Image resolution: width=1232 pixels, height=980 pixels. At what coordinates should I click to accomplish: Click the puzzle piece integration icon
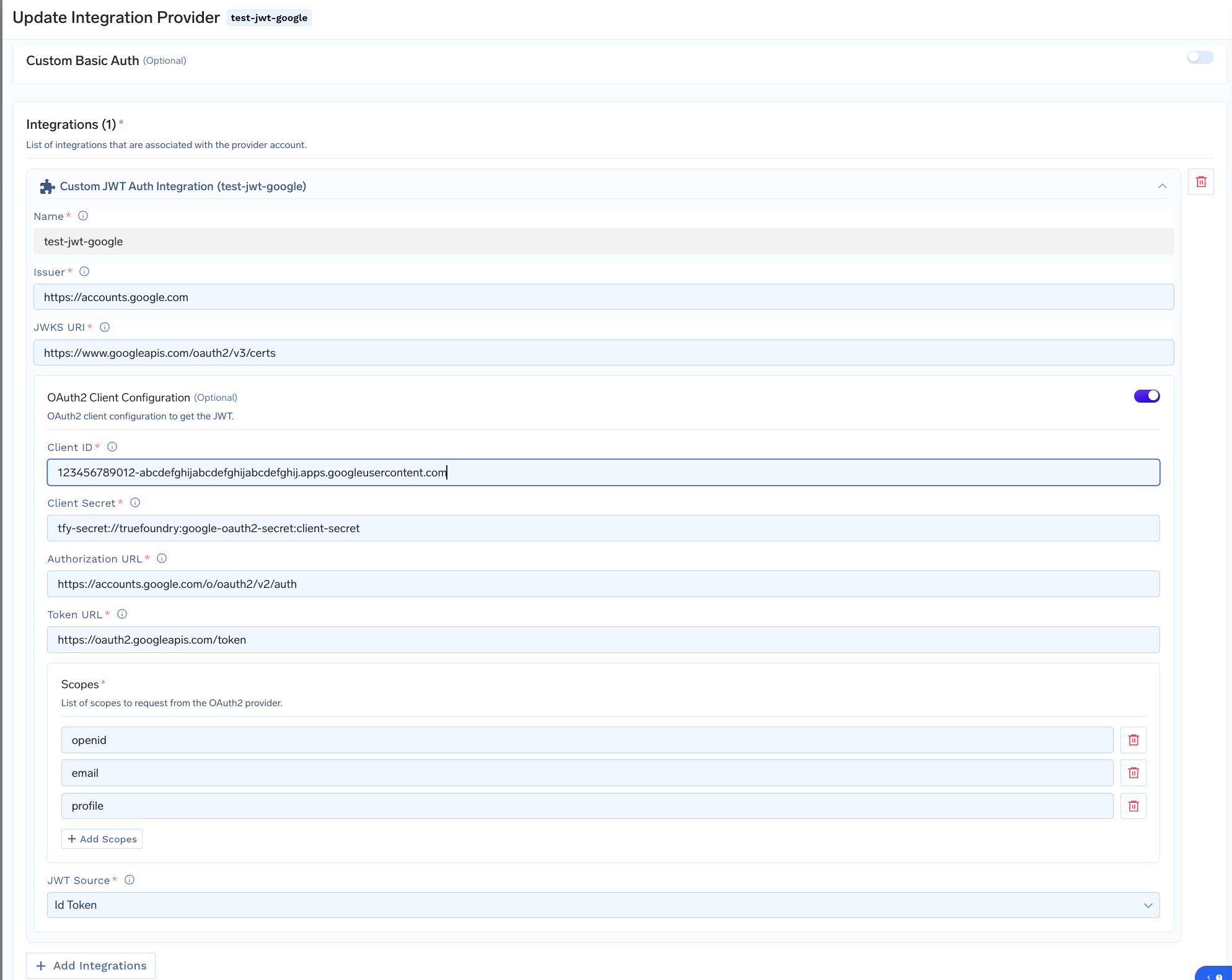47,186
